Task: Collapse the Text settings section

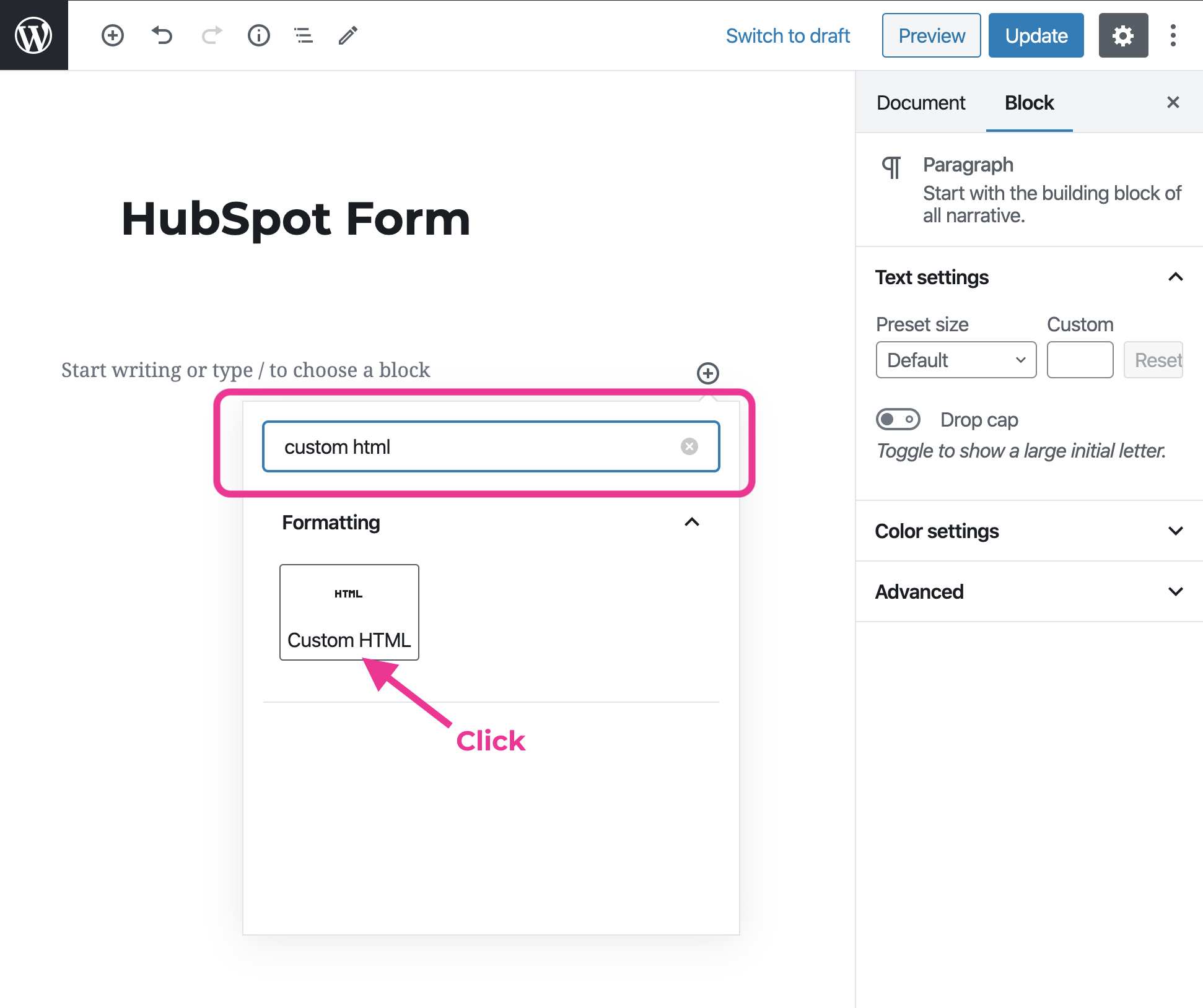Action: tap(1029, 277)
